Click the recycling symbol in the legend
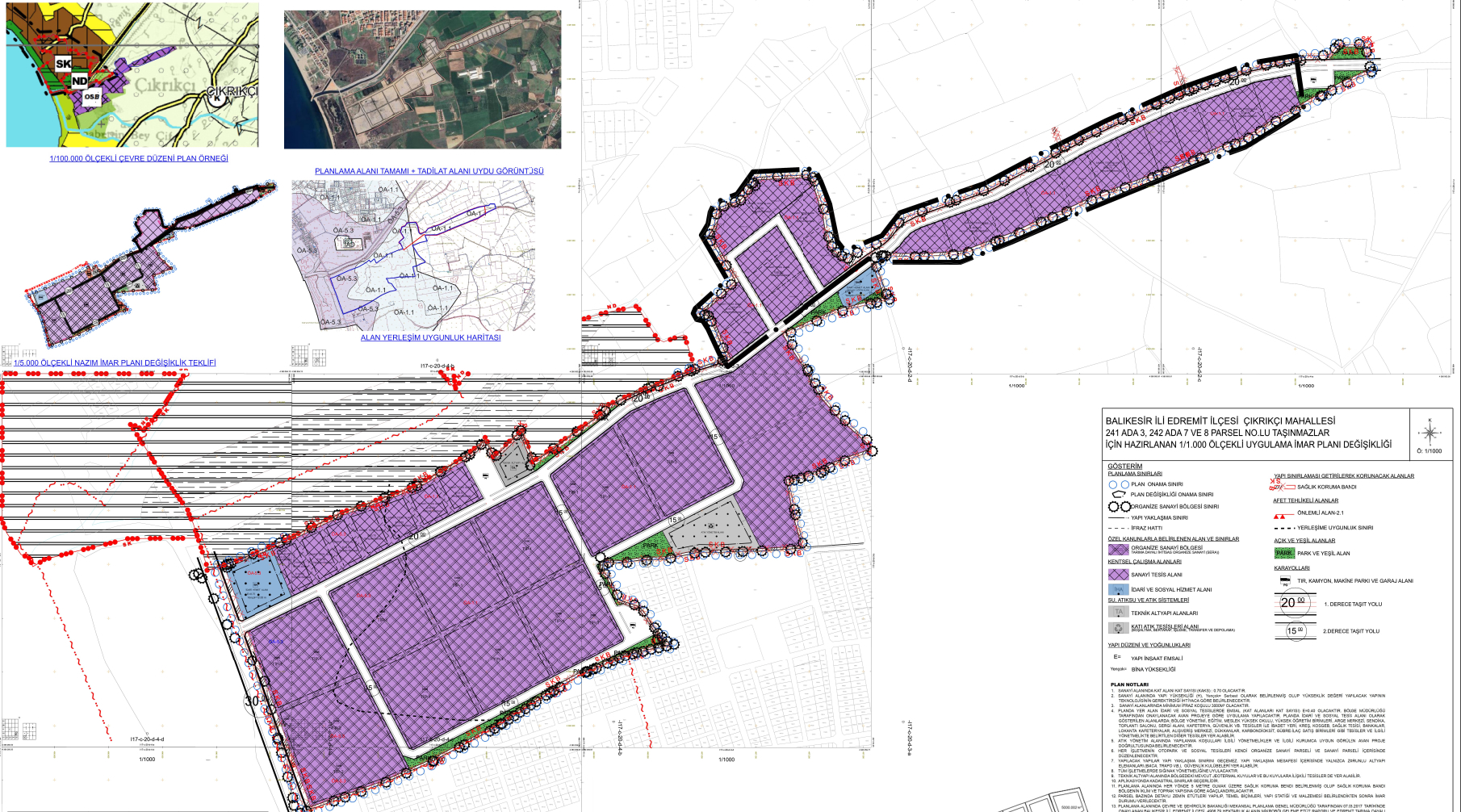 coord(1118,628)
